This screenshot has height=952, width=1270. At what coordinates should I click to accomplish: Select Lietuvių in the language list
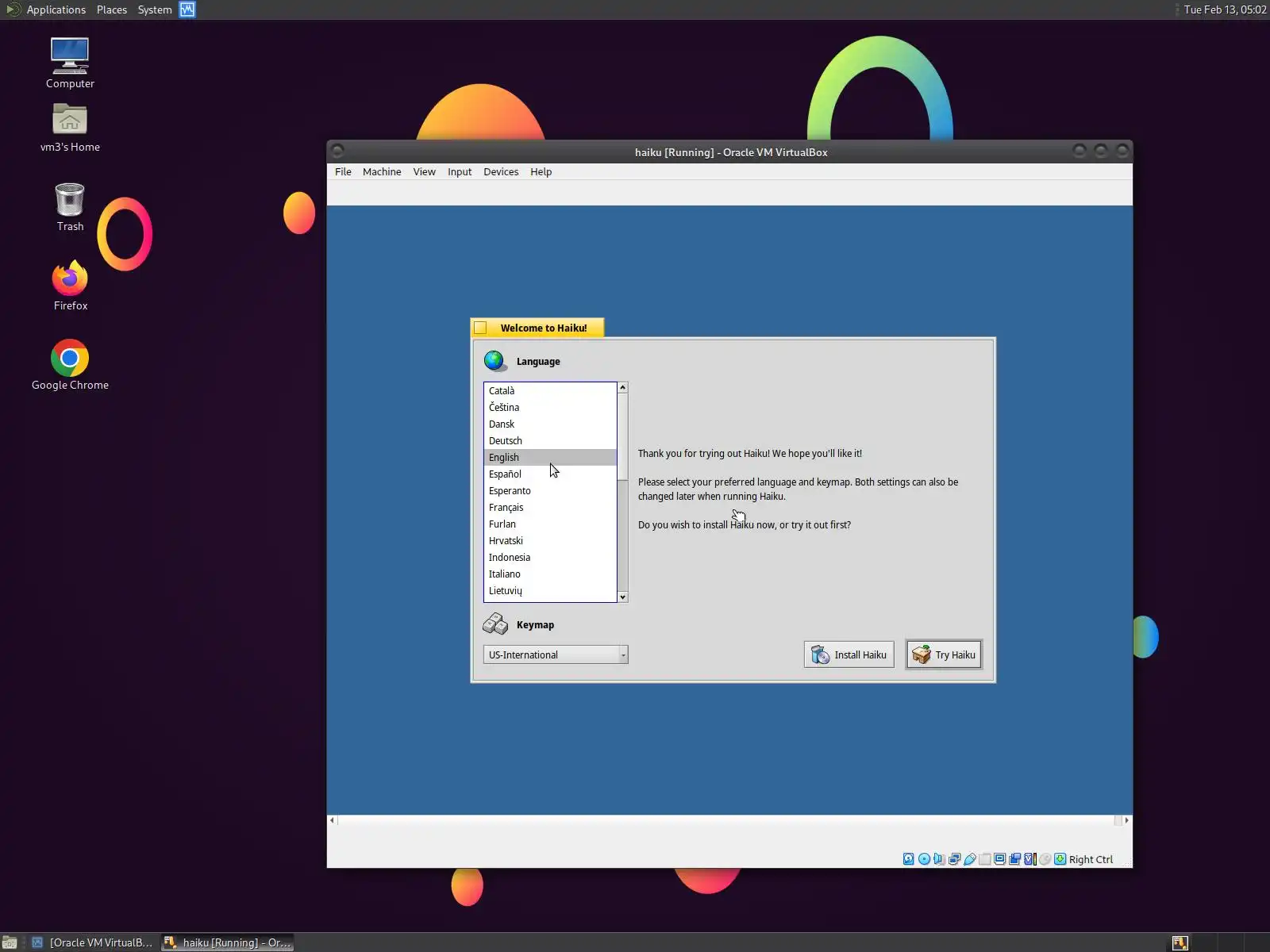pos(550,590)
